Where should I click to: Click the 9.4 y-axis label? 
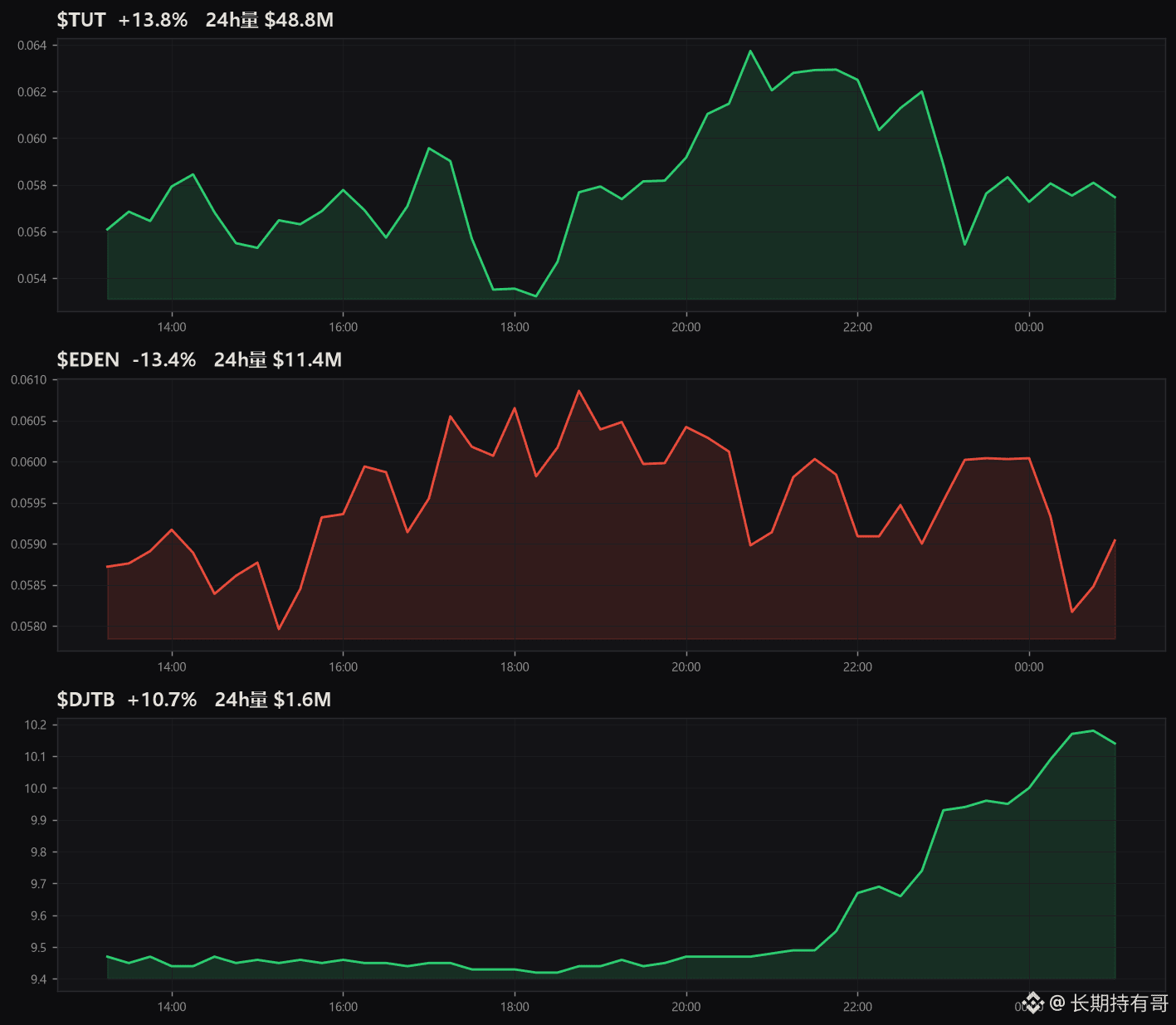click(x=39, y=979)
